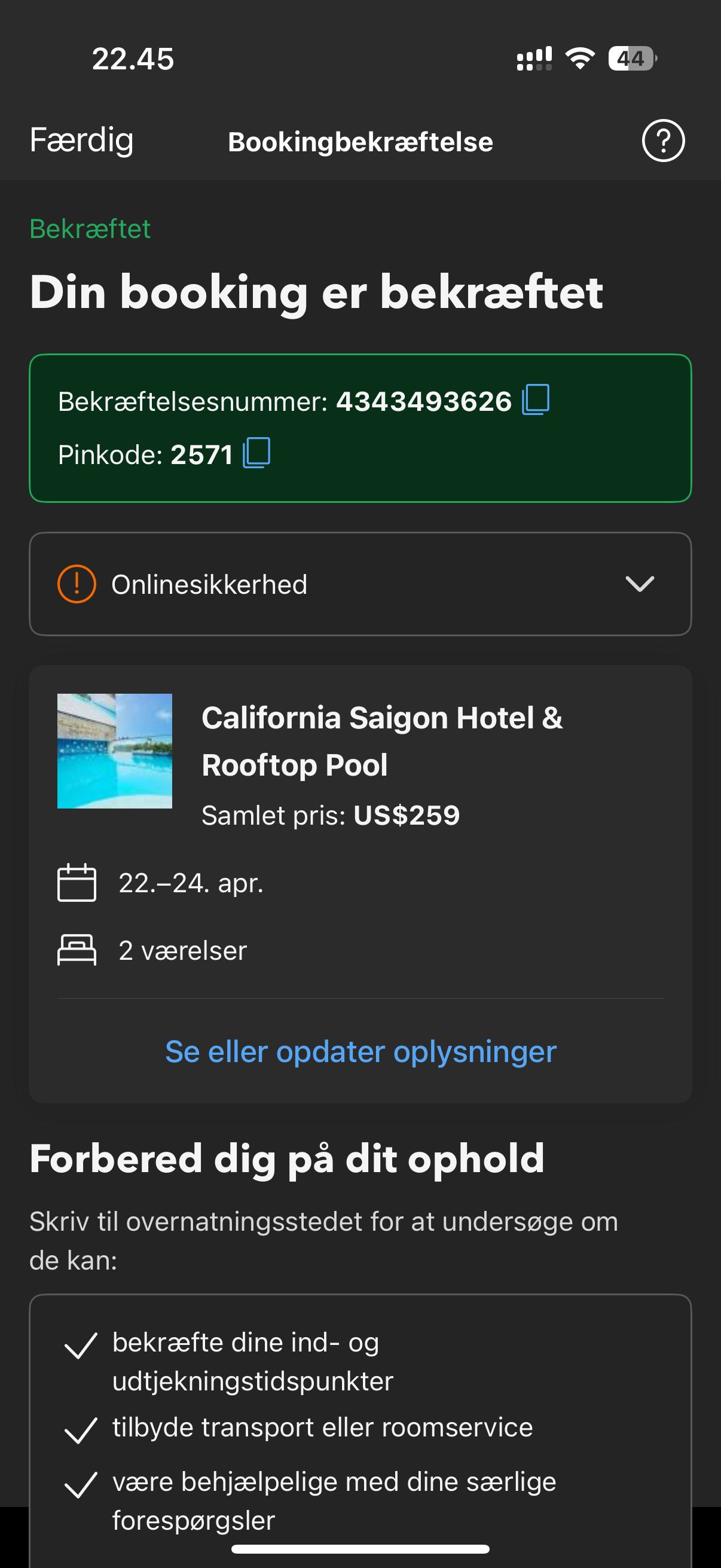This screenshot has width=721, height=1568.
Task: Open the Onlinesikkerhed section
Action: (360, 584)
